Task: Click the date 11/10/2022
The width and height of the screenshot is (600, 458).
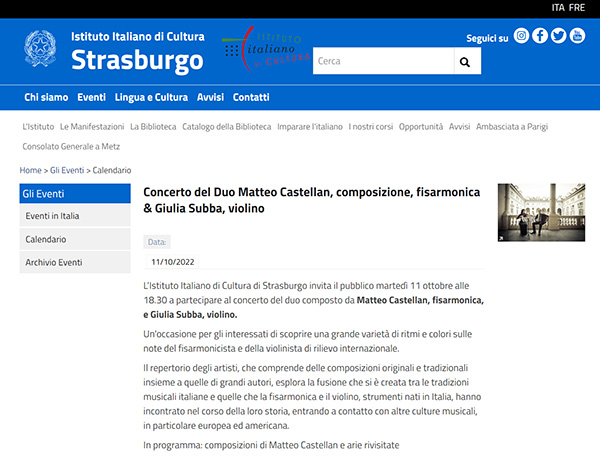Action: pyautogui.click(x=173, y=262)
